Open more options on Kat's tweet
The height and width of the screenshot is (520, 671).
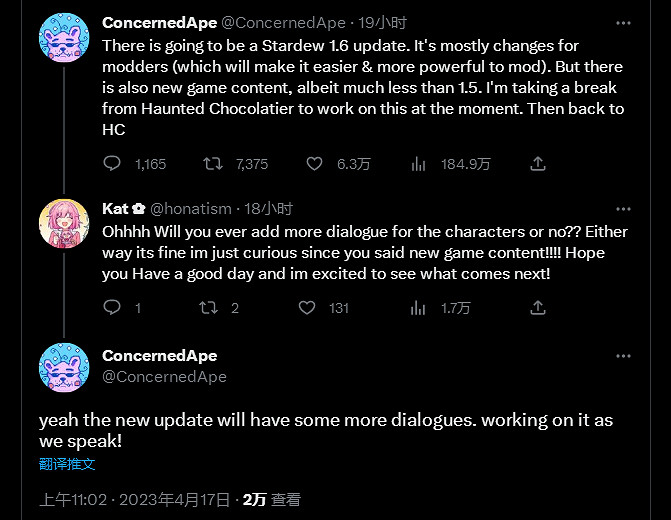(x=623, y=209)
